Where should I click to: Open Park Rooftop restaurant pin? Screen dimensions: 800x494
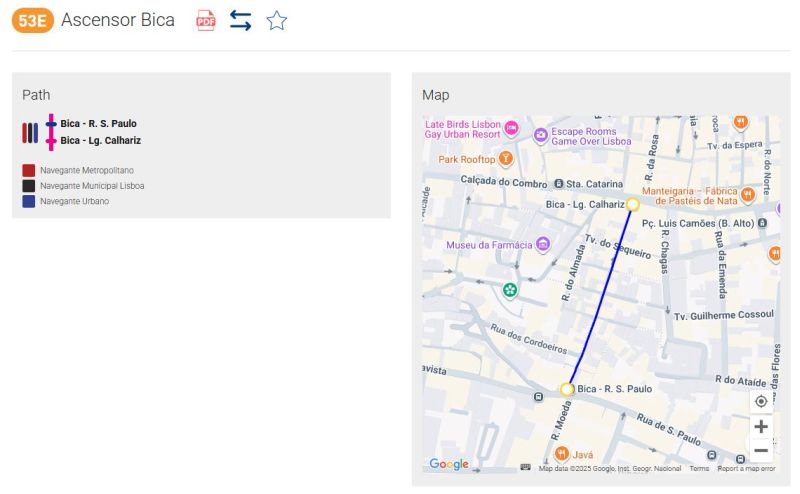point(506,158)
